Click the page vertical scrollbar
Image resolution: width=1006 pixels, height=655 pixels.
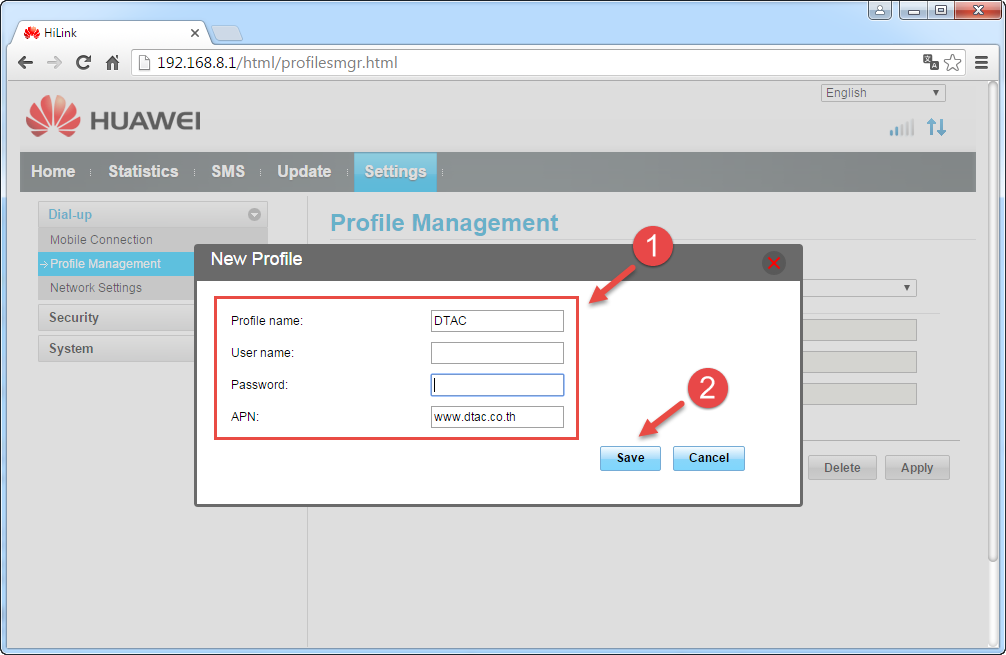[x=993, y=321]
